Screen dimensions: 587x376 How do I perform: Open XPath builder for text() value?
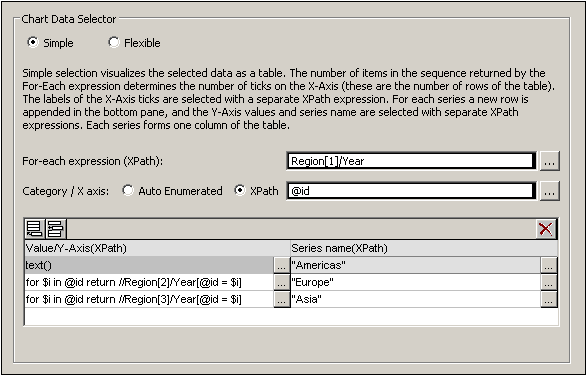(282, 265)
